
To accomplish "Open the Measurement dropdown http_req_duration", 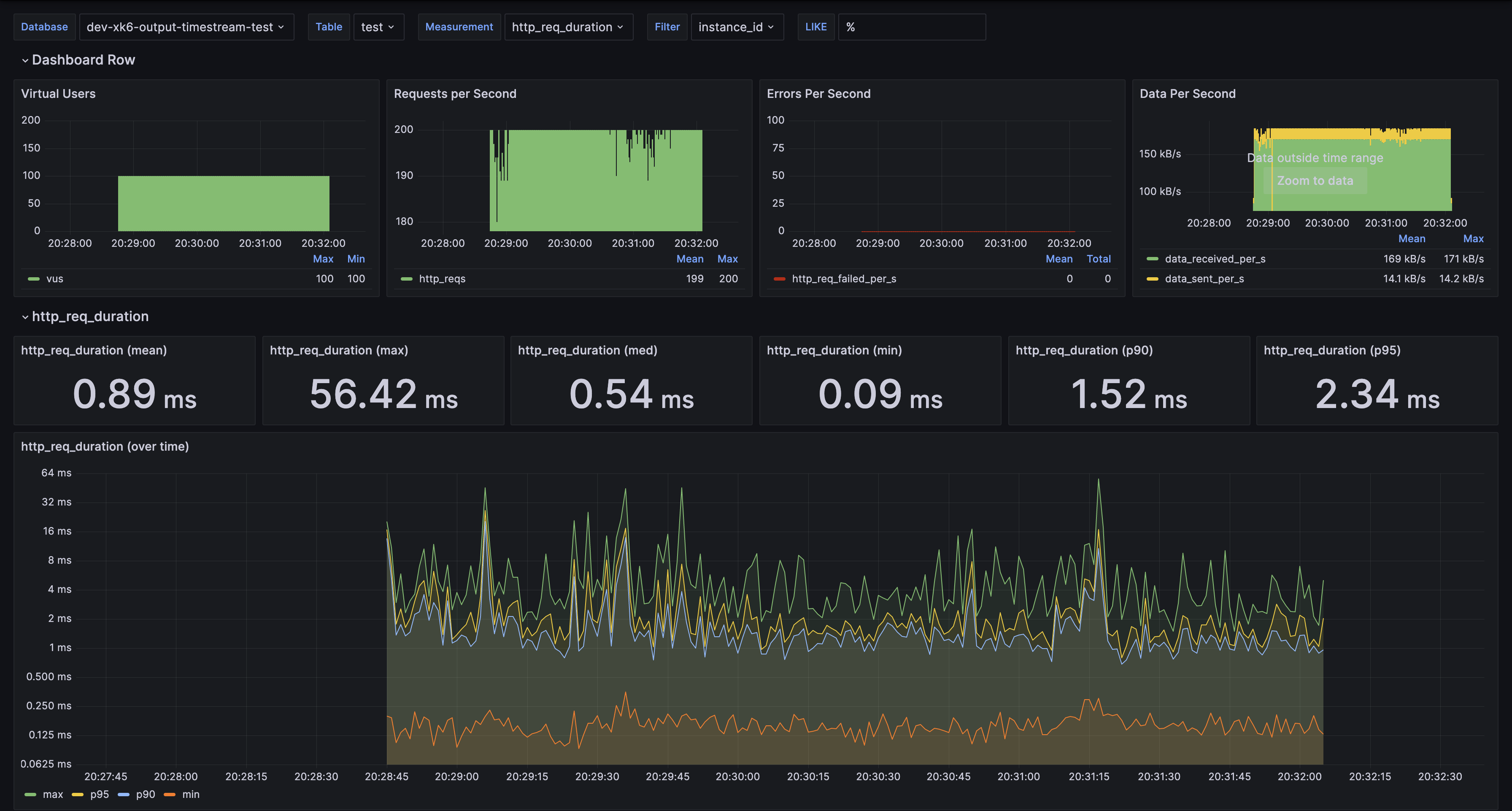I will click(x=567, y=27).
